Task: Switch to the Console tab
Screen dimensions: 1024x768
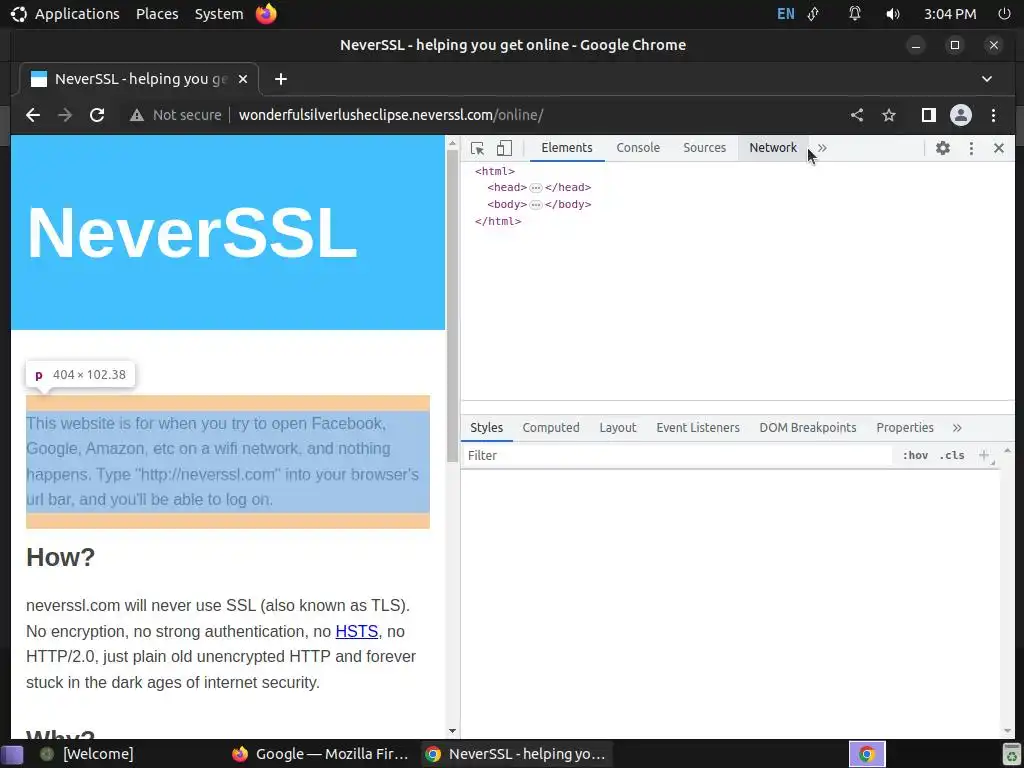Action: (x=638, y=148)
